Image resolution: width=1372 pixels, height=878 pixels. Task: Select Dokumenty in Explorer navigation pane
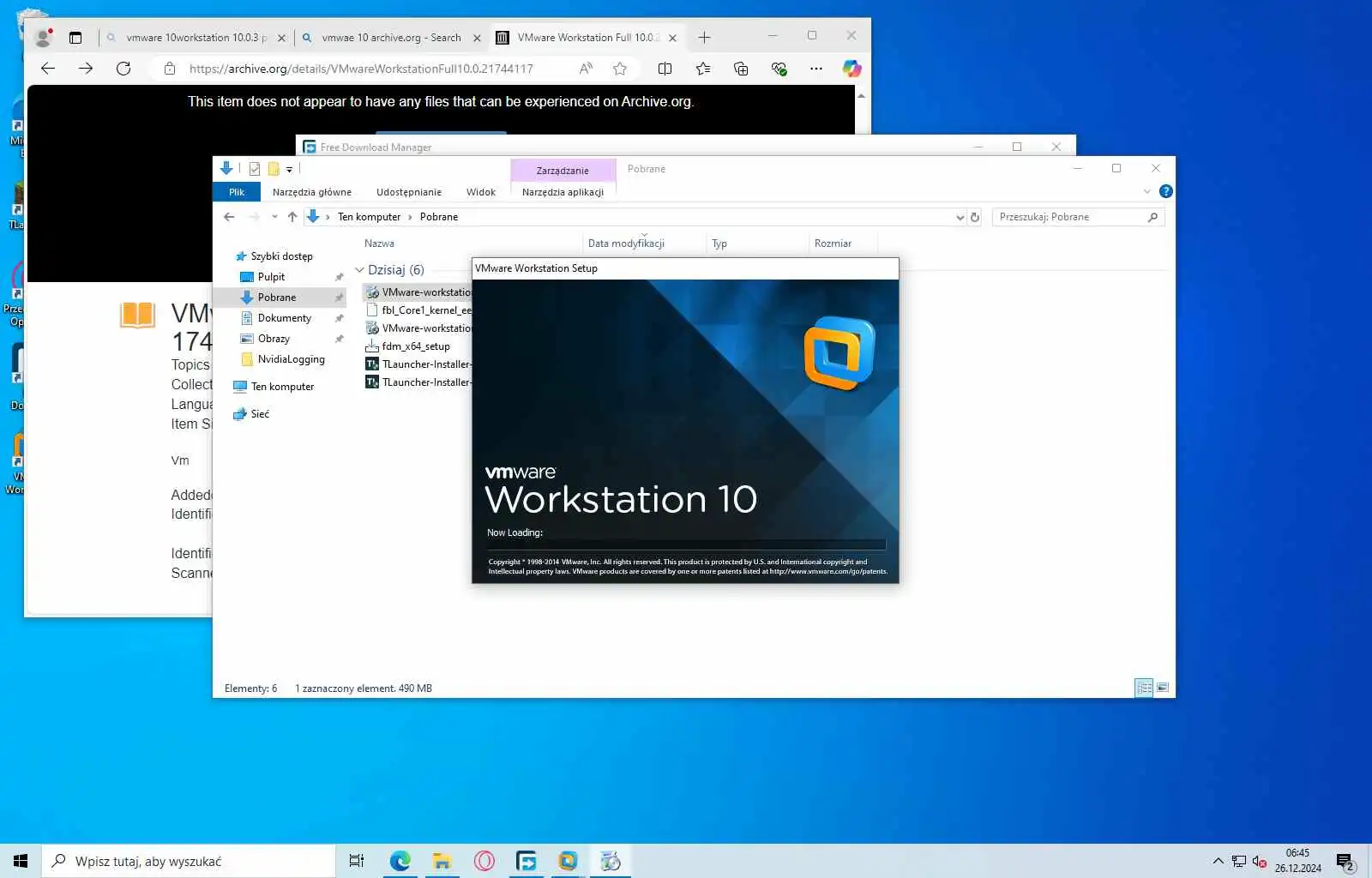[285, 318]
